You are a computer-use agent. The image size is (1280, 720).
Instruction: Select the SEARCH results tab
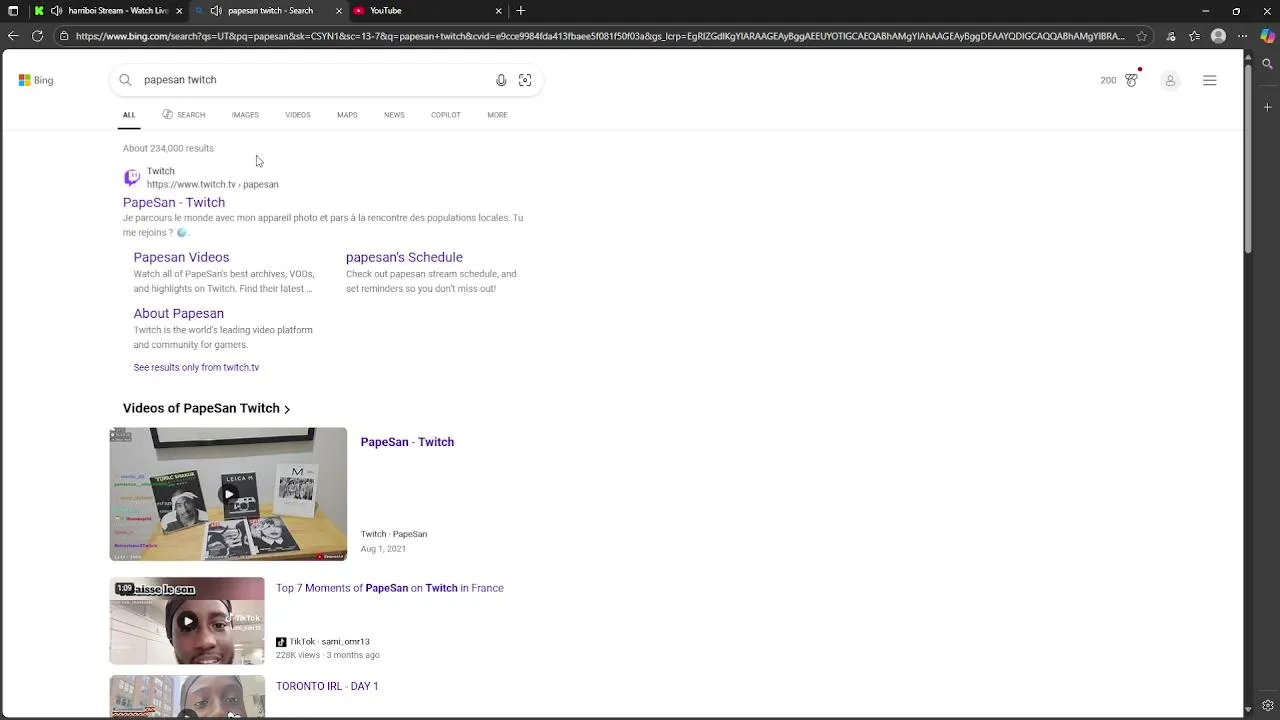184,115
